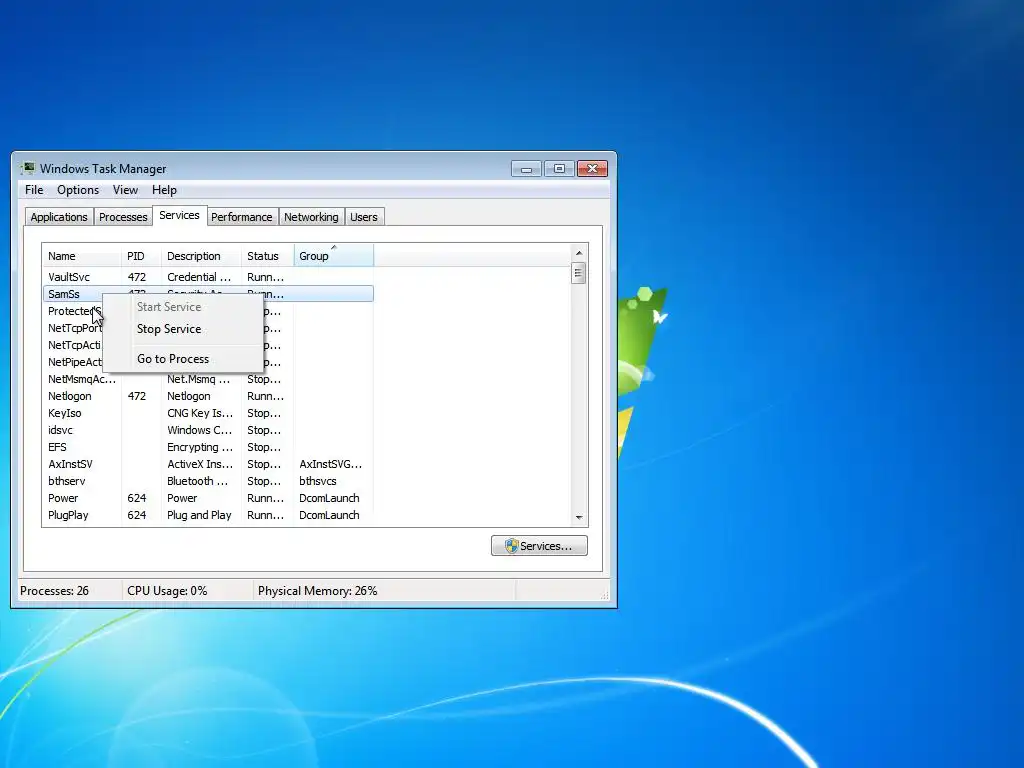The width and height of the screenshot is (1024, 768).
Task: Select the VaultSvc service row
Action: pos(208,277)
